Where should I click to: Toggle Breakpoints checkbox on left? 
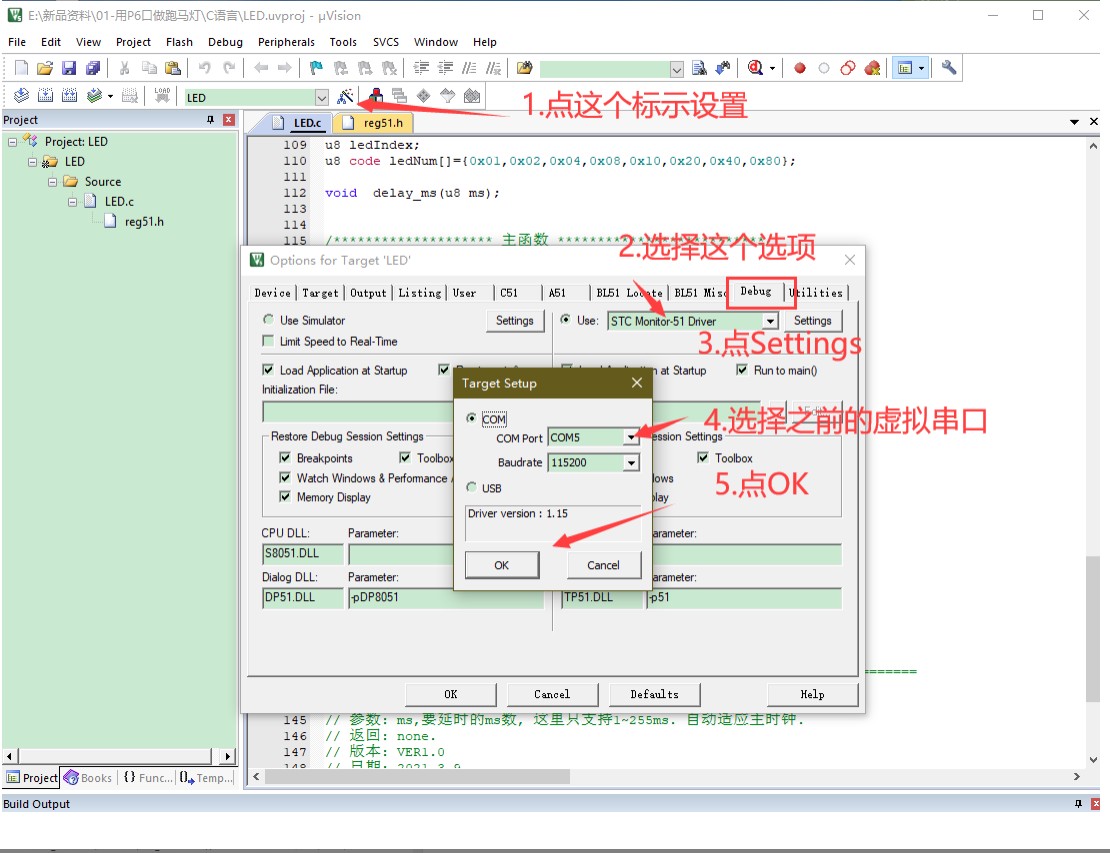(285, 457)
